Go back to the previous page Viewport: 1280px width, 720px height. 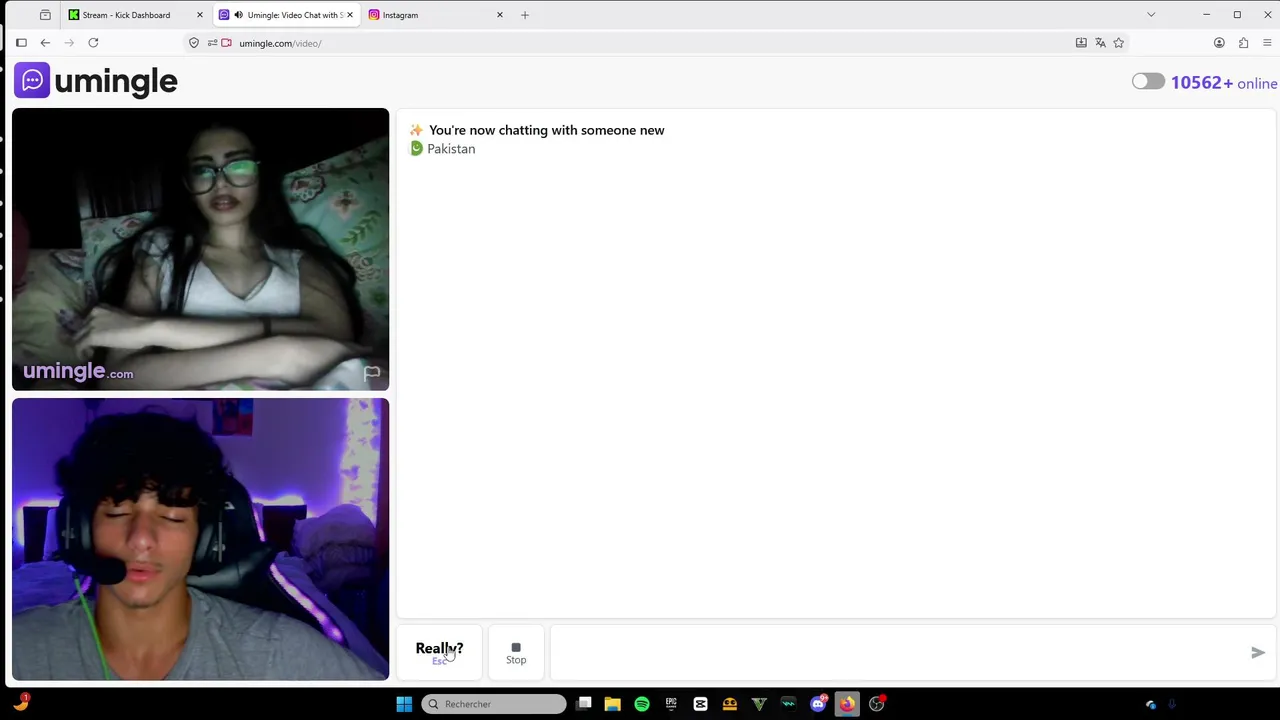[x=45, y=43]
